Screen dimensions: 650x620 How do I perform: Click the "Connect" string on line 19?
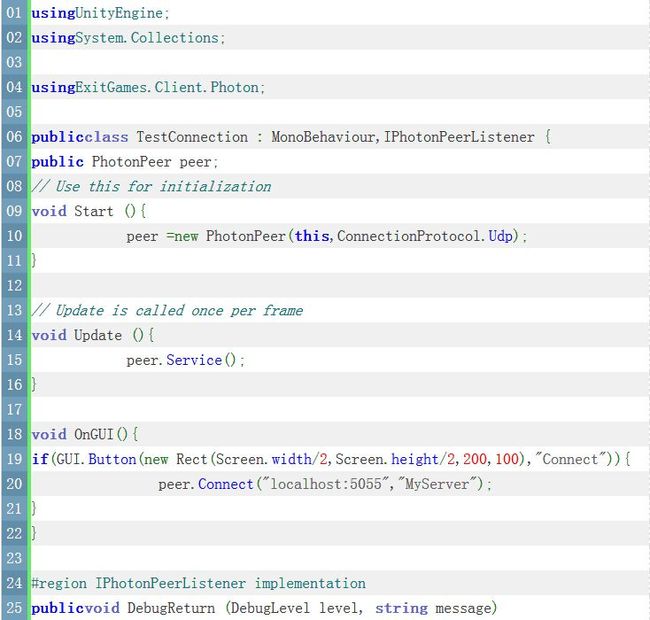[570, 459]
